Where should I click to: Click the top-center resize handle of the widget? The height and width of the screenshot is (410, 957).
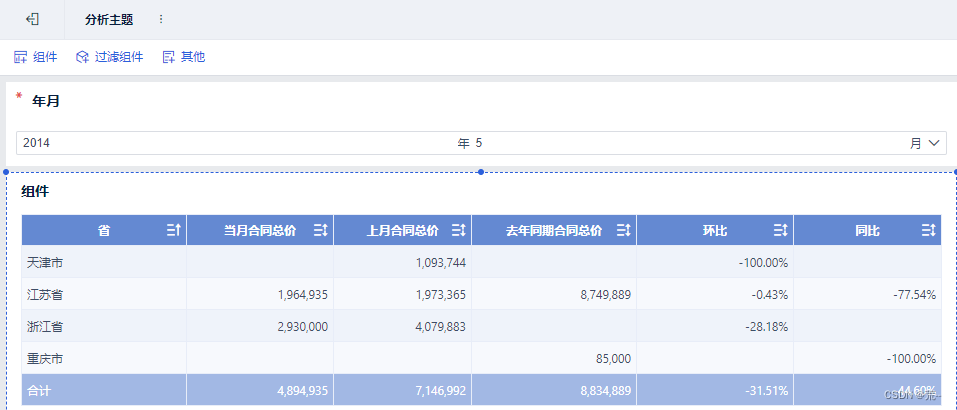(x=481, y=172)
